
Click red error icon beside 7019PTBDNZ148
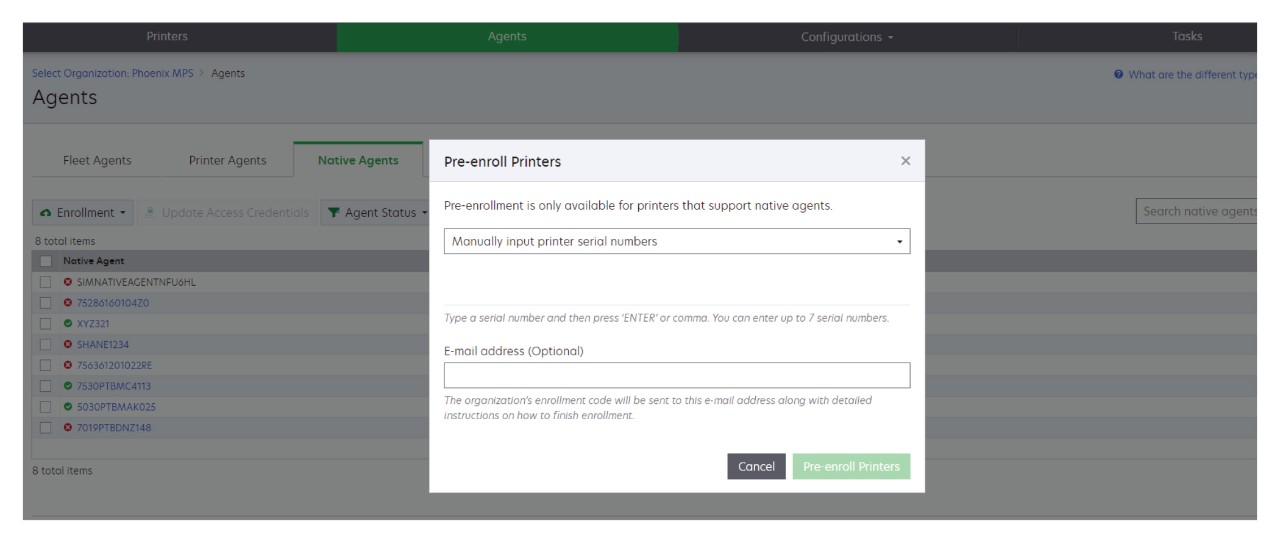click(x=68, y=428)
